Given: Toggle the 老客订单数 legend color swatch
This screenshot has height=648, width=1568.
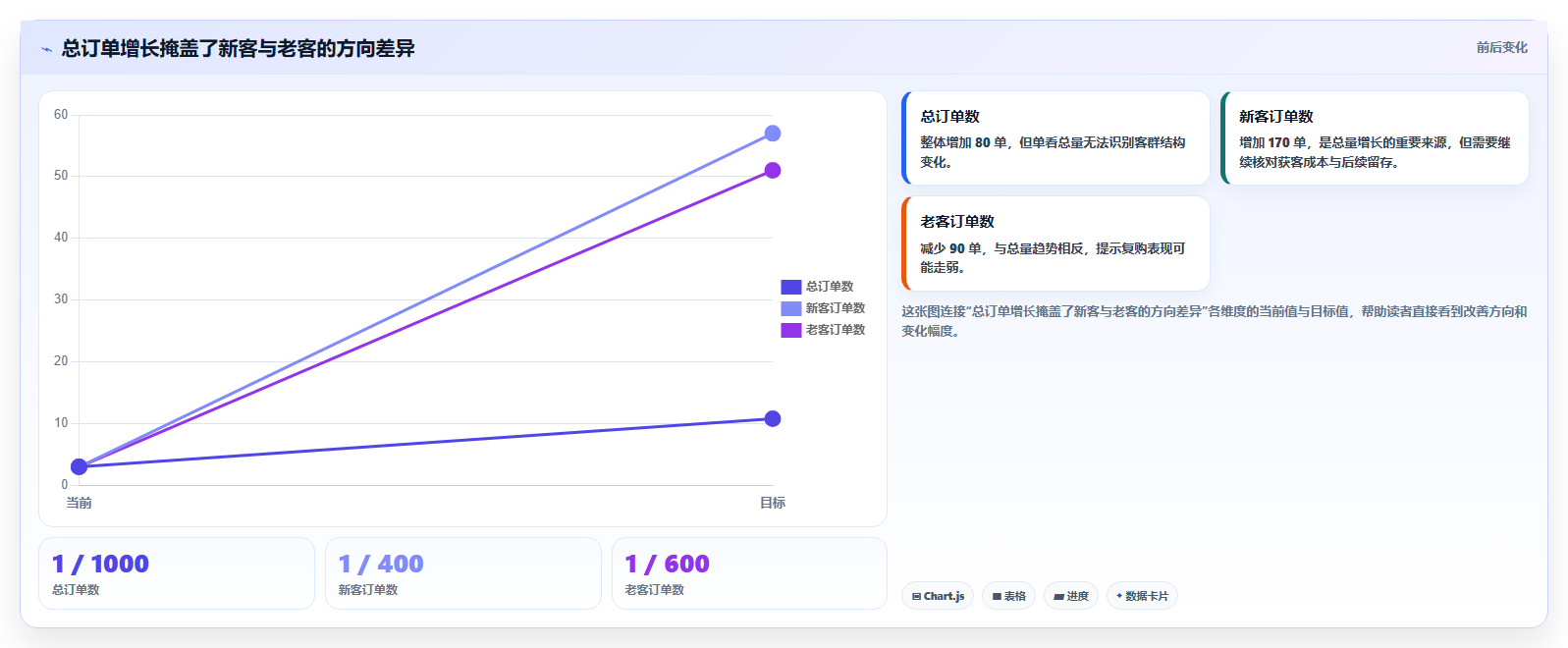Looking at the screenshot, I should tap(790, 330).
